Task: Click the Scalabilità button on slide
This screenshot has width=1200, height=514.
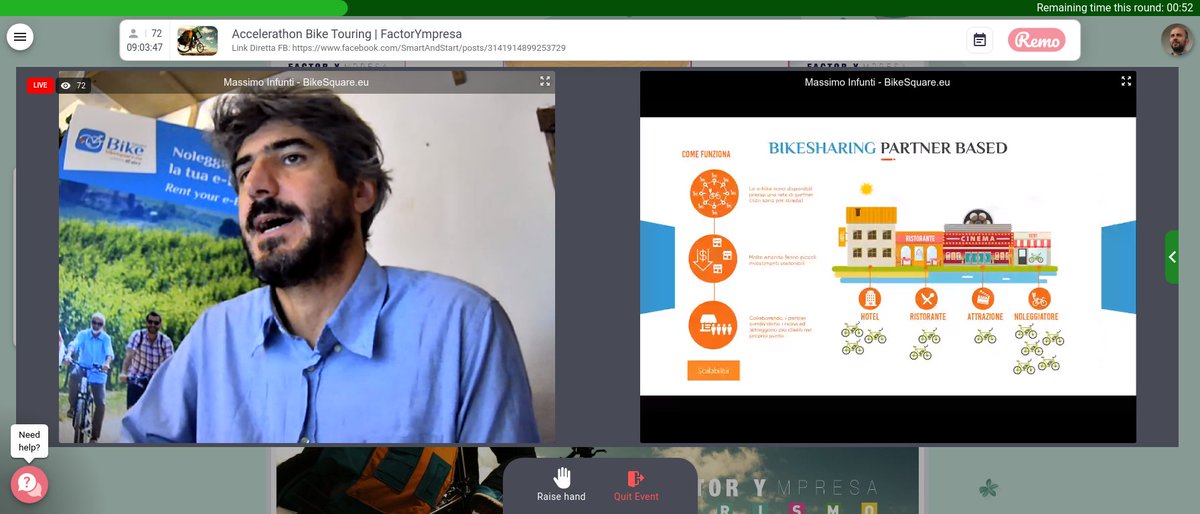Action: [x=713, y=371]
